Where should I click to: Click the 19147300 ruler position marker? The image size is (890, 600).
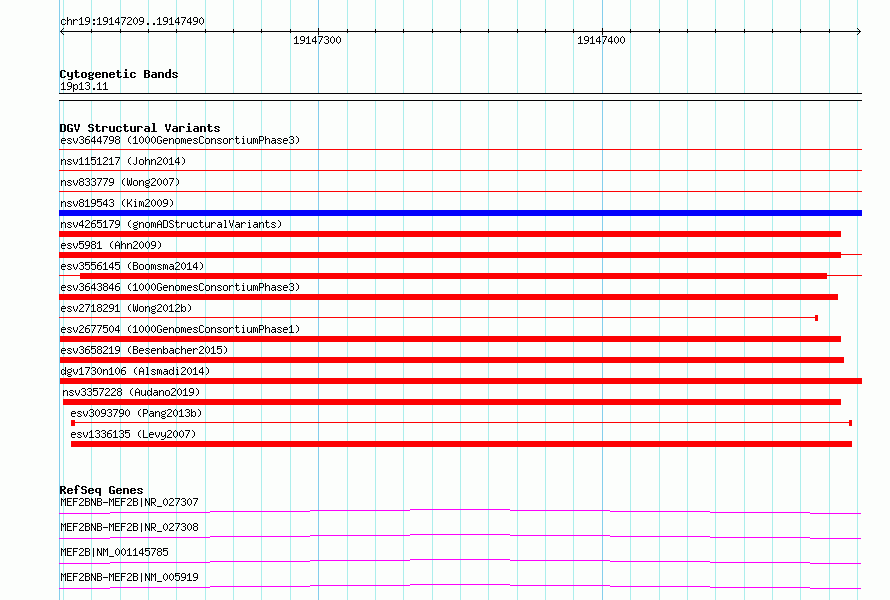[x=317, y=40]
